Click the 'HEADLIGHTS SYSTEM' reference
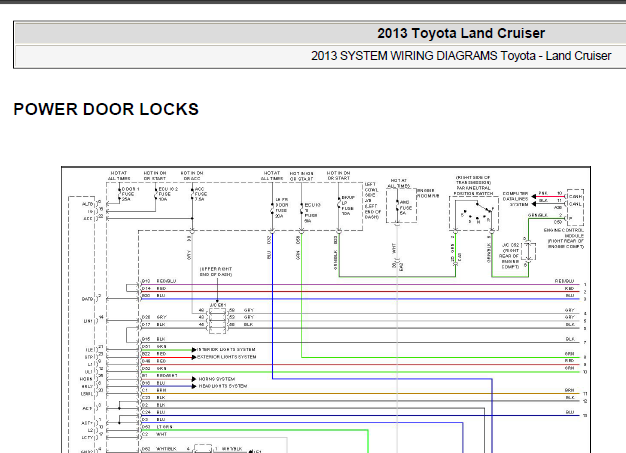 [x=223, y=386]
